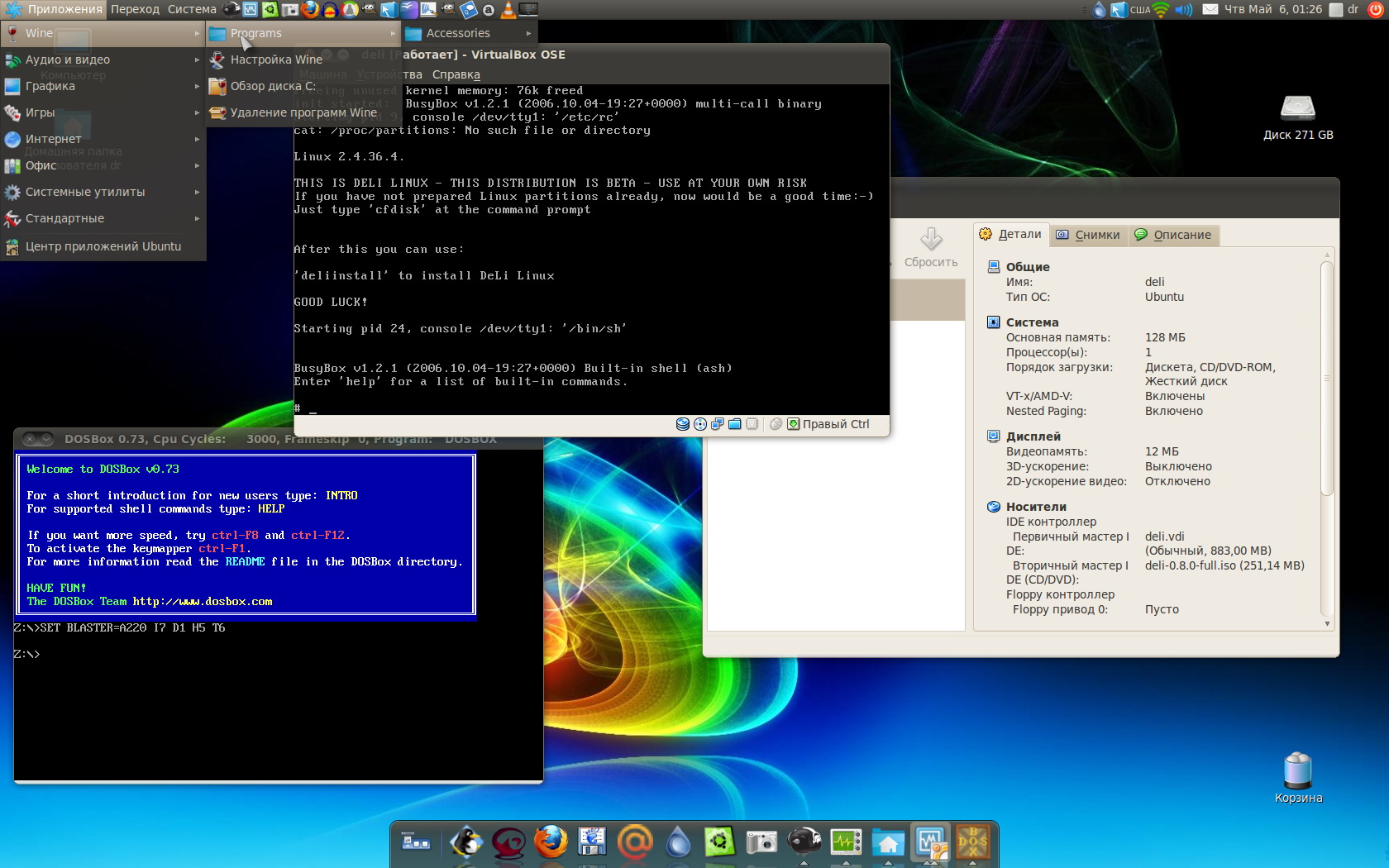Expand the Аудио и видео submenu
The width and height of the screenshot is (1389, 868).
pyautogui.click(x=103, y=60)
